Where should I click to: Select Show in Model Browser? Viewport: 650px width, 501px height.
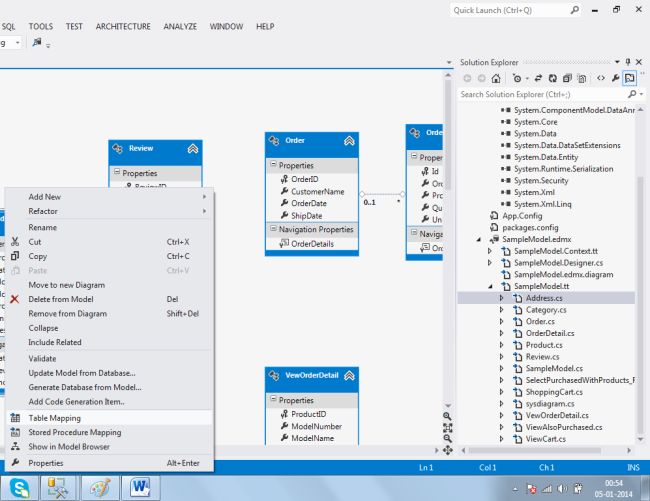click(109, 447)
